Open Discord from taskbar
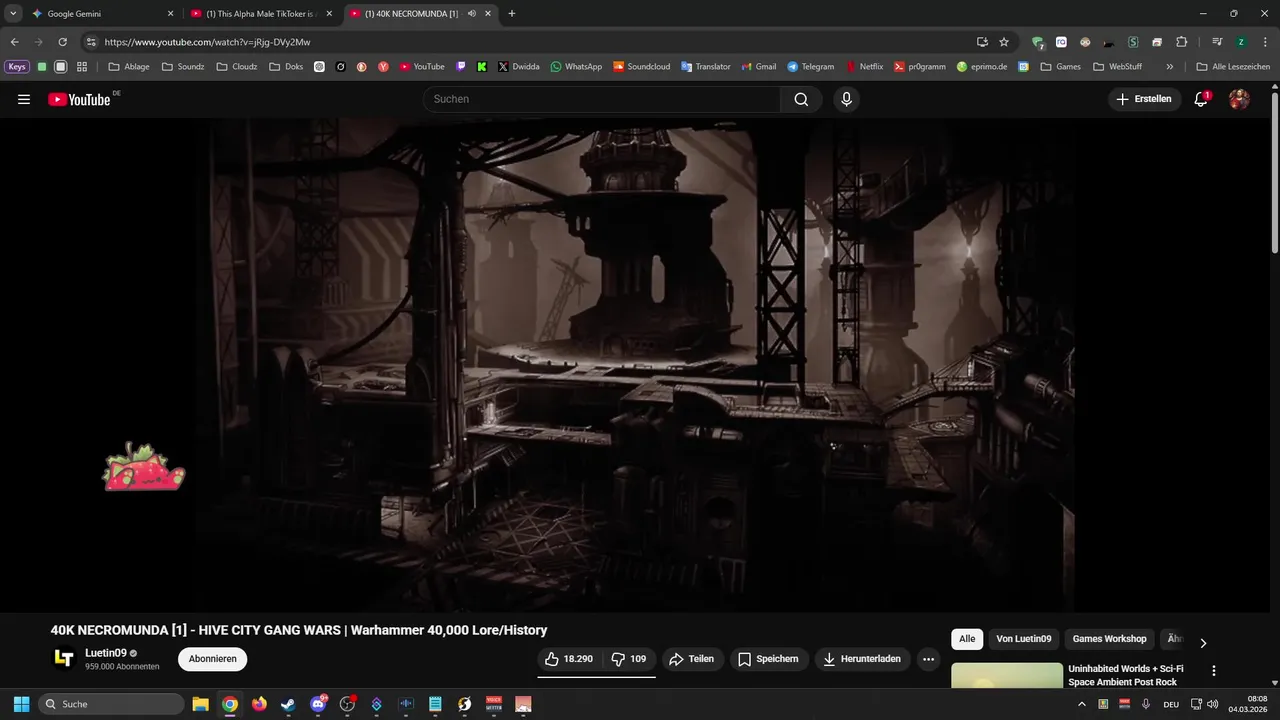Image resolution: width=1280 pixels, height=720 pixels. coord(319,704)
